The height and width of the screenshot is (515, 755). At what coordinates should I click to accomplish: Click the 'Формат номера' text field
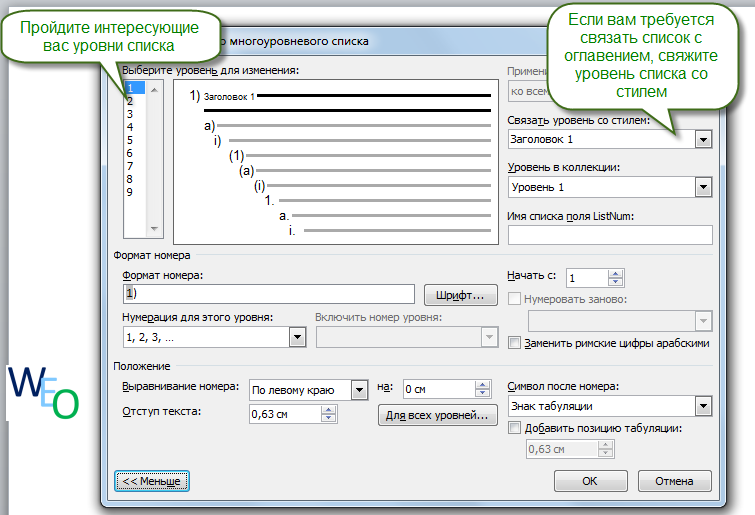267,294
